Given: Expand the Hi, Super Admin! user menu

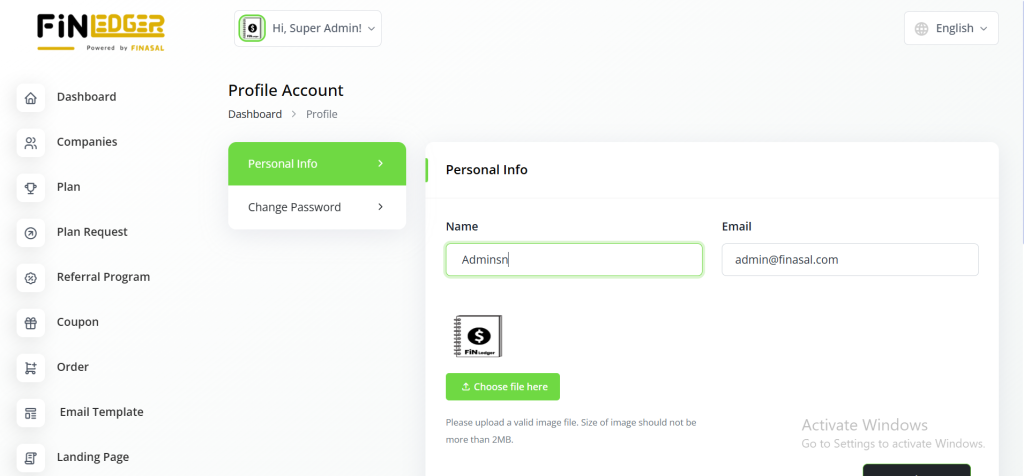Looking at the screenshot, I should point(309,29).
